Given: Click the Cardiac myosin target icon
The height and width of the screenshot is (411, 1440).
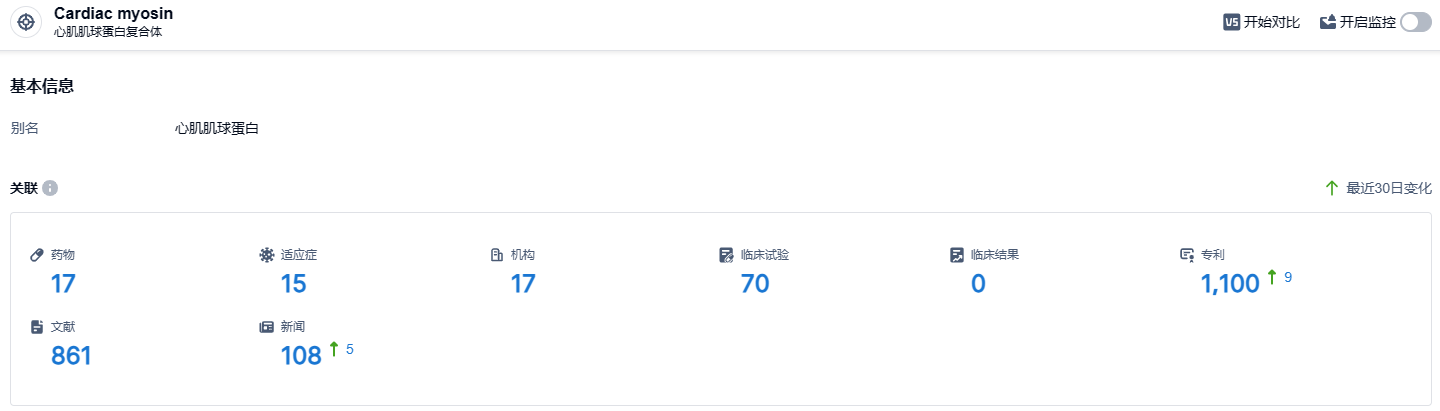Looking at the screenshot, I should 26,22.
